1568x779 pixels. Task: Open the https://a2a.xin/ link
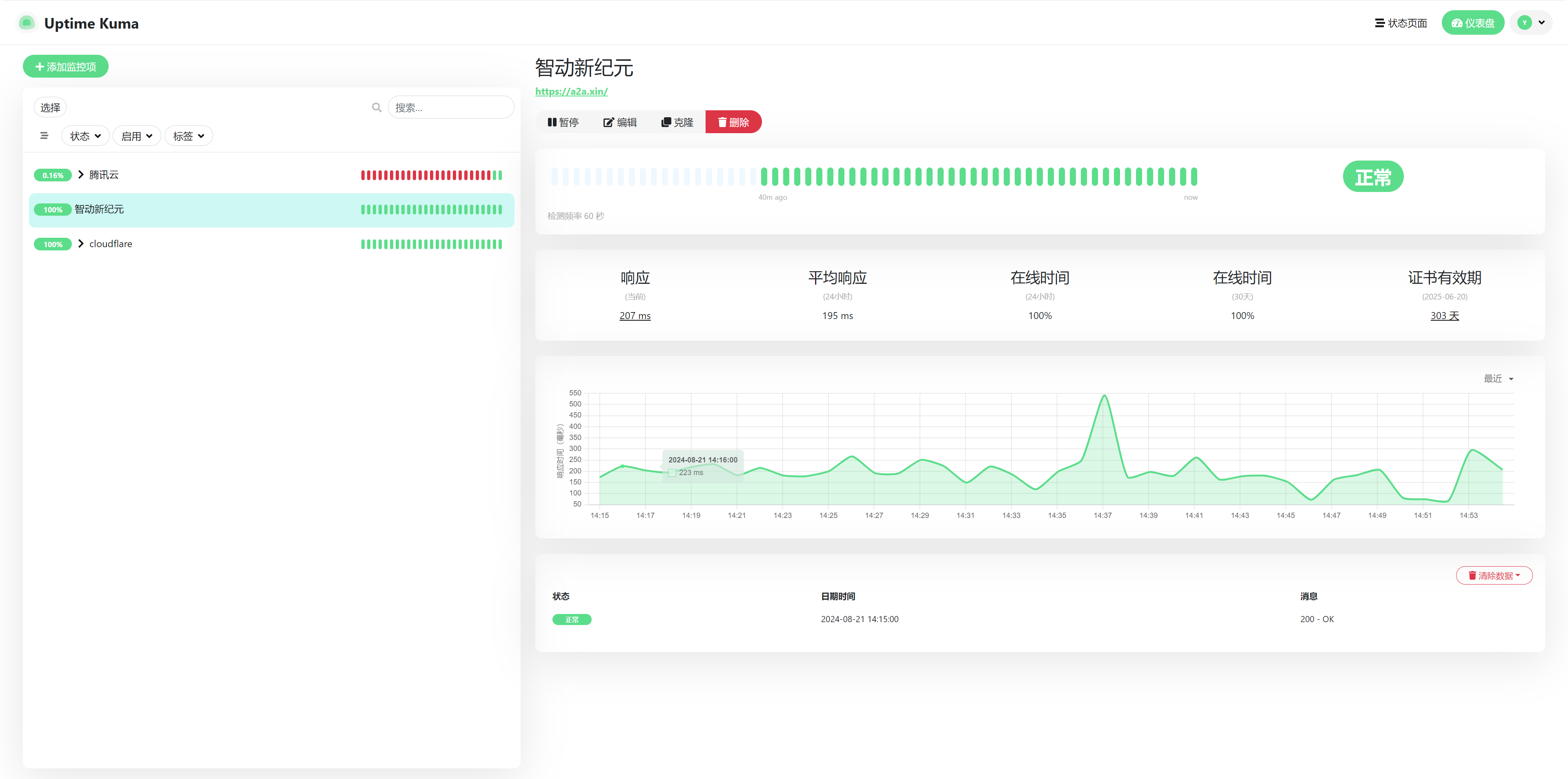point(572,92)
